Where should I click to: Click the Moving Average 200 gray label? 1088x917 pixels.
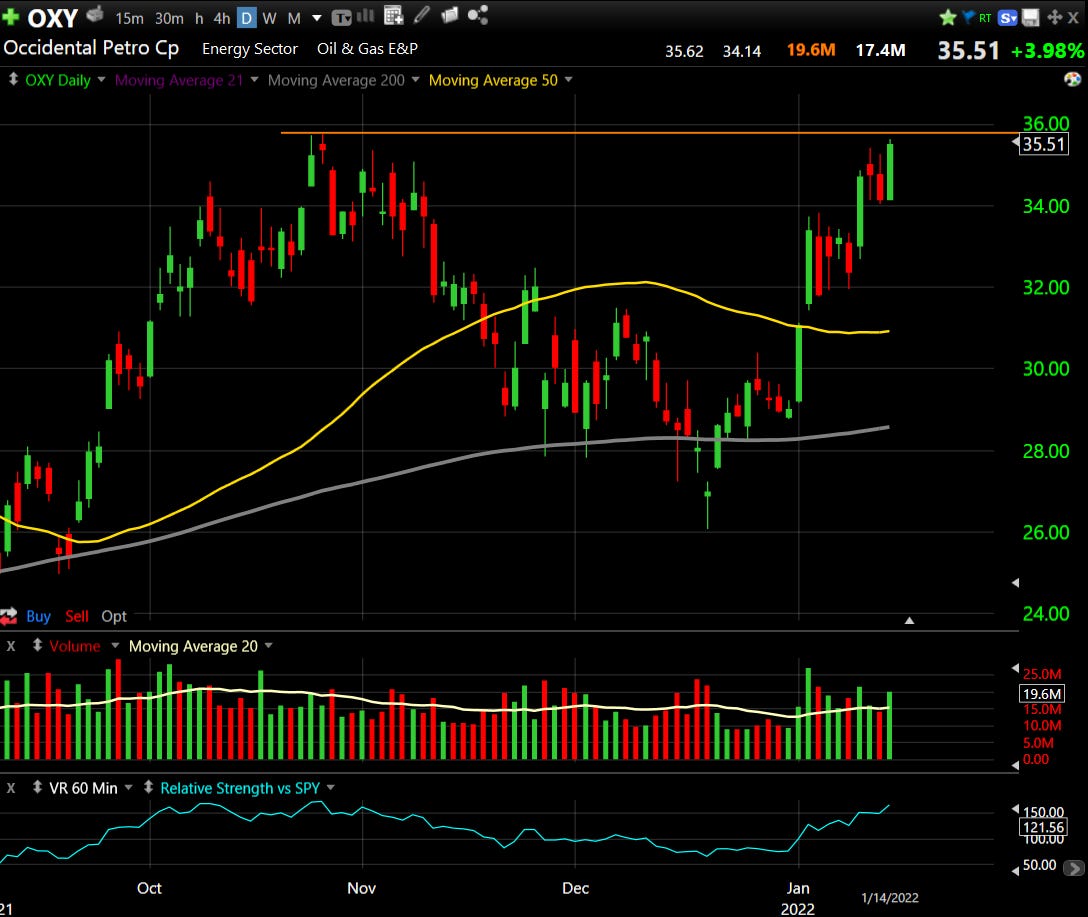(x=336, y=80)
